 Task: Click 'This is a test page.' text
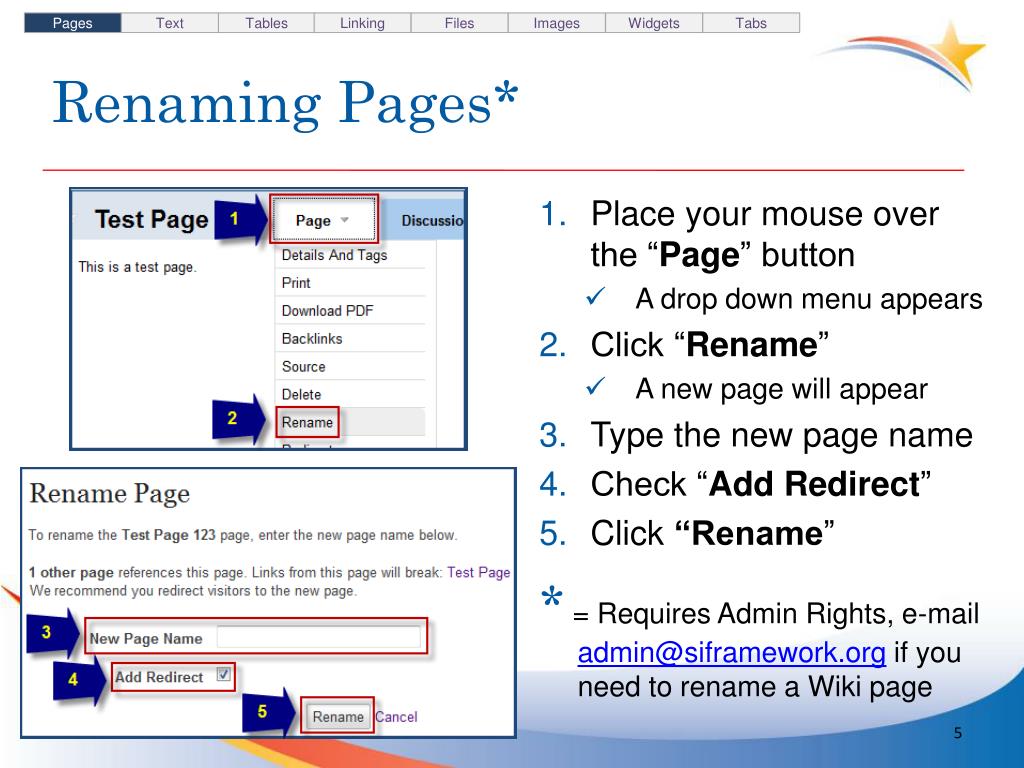click(x=137, y=267)
